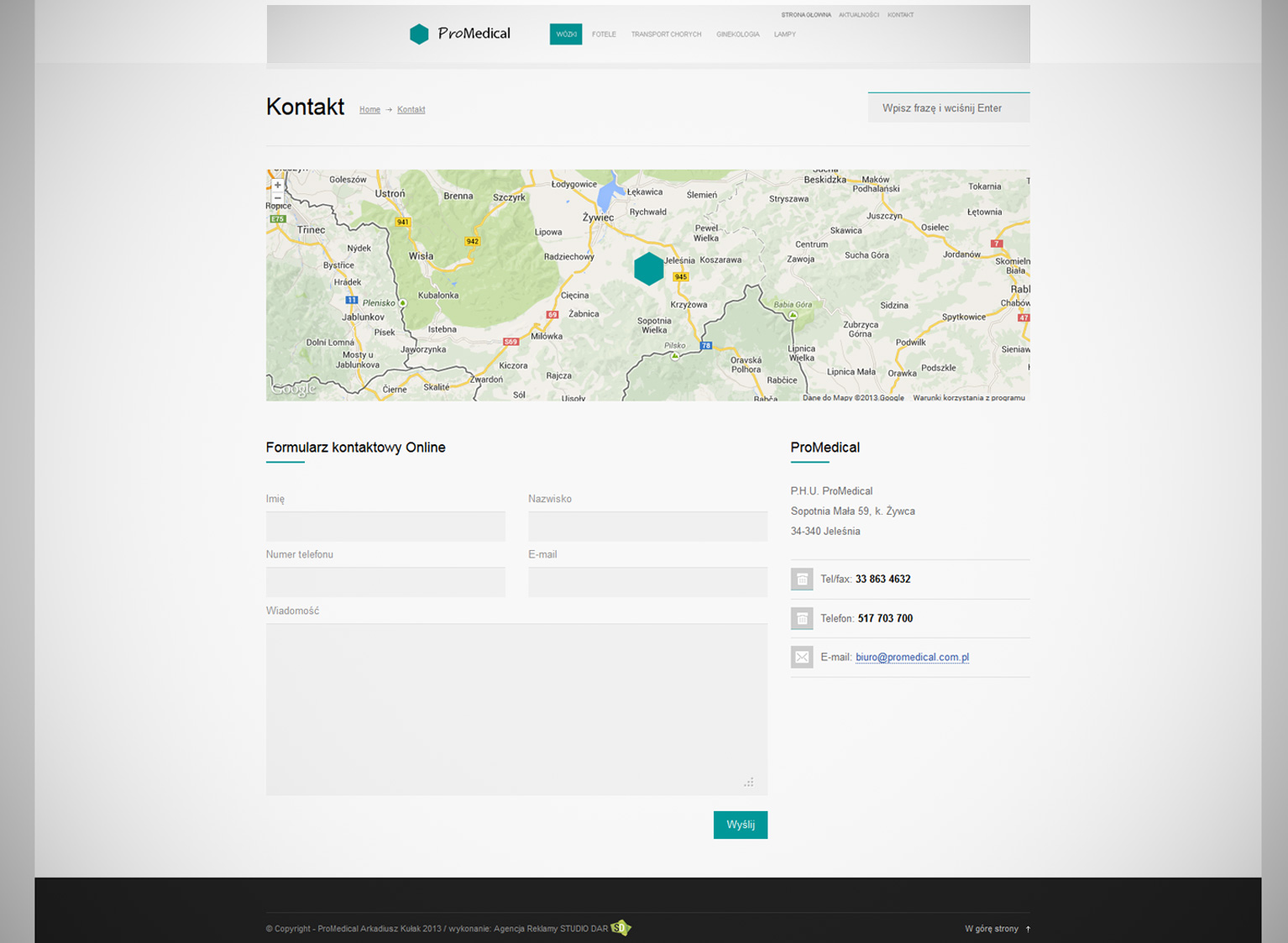Click the phone number 33 863 4632

point(882,579)
